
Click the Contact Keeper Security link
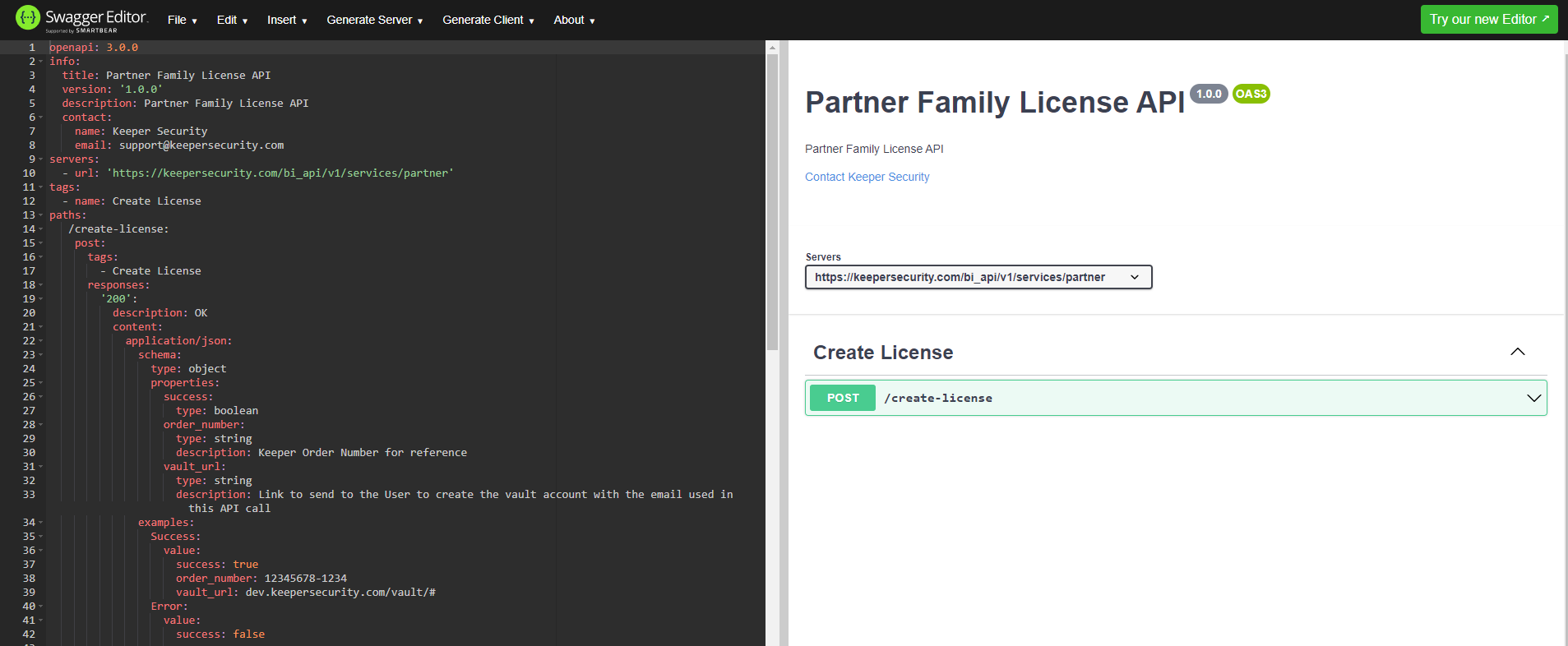(x=867, y=177)
